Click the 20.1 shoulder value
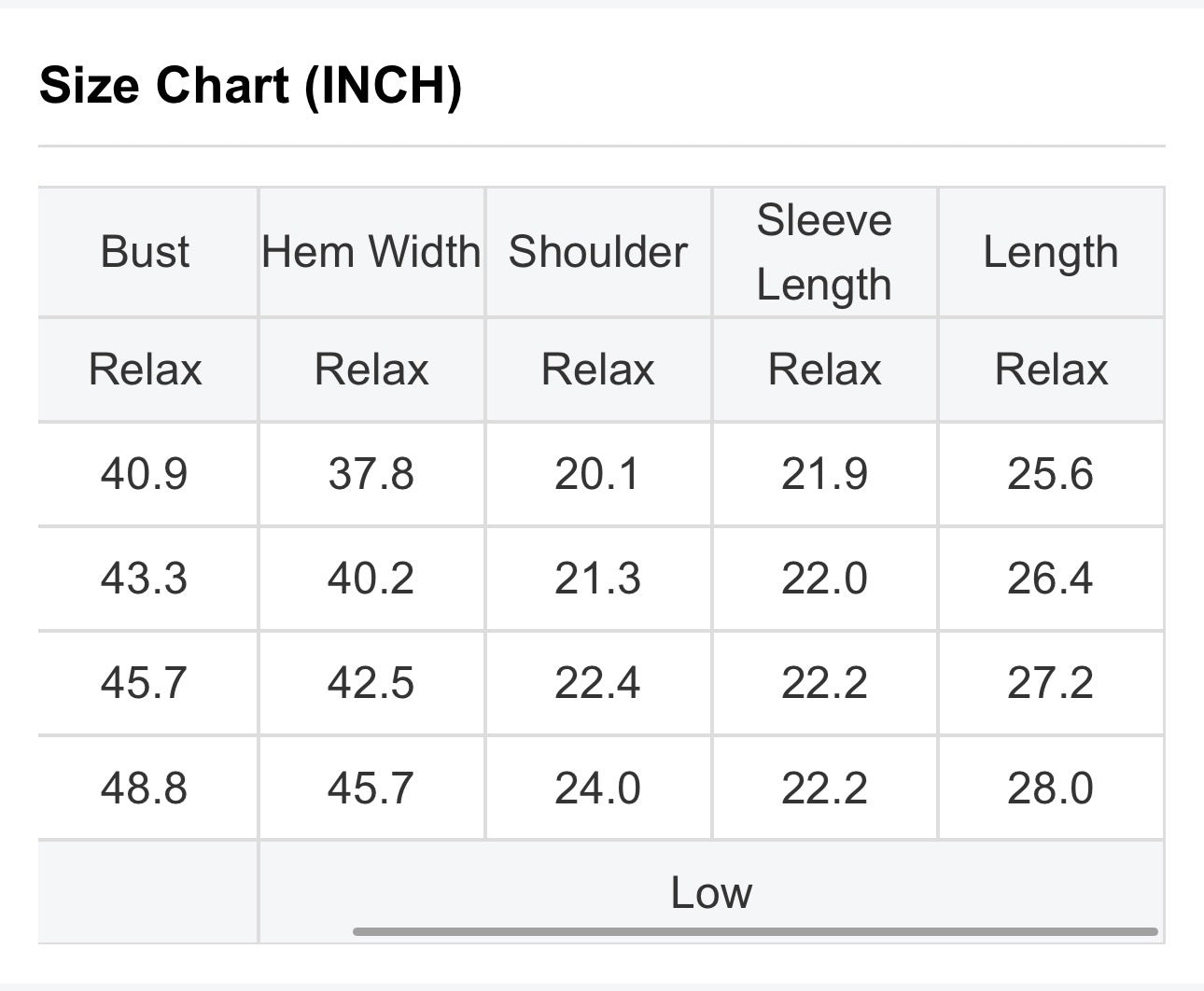 [598, 474]
